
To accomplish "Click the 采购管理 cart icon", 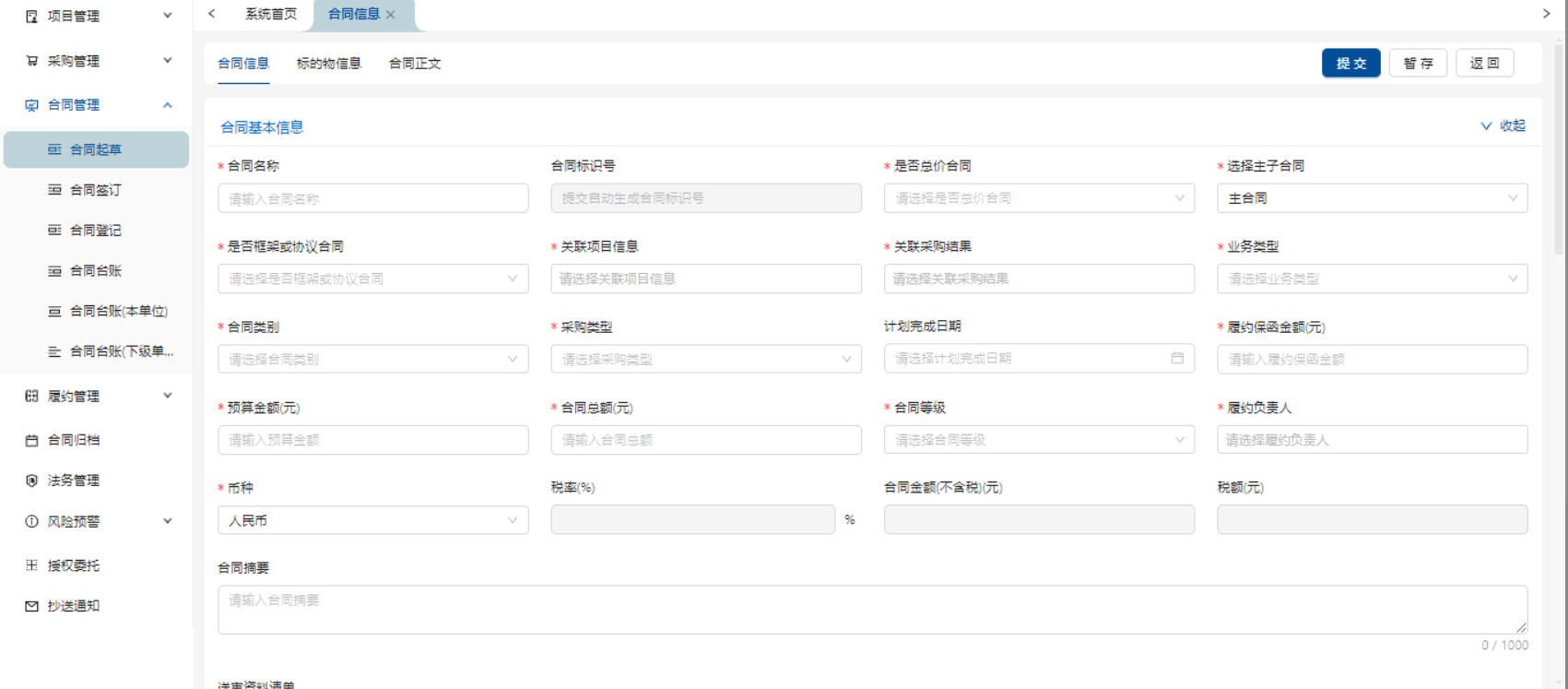I will pos(31,61).
